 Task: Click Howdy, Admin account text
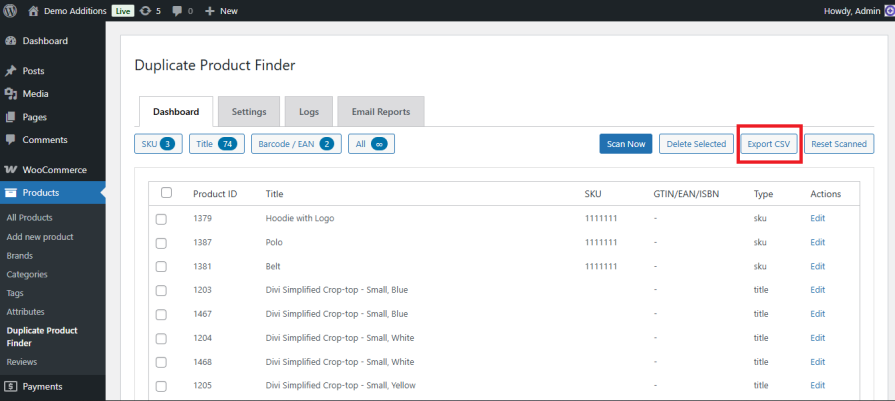point(853,11)
